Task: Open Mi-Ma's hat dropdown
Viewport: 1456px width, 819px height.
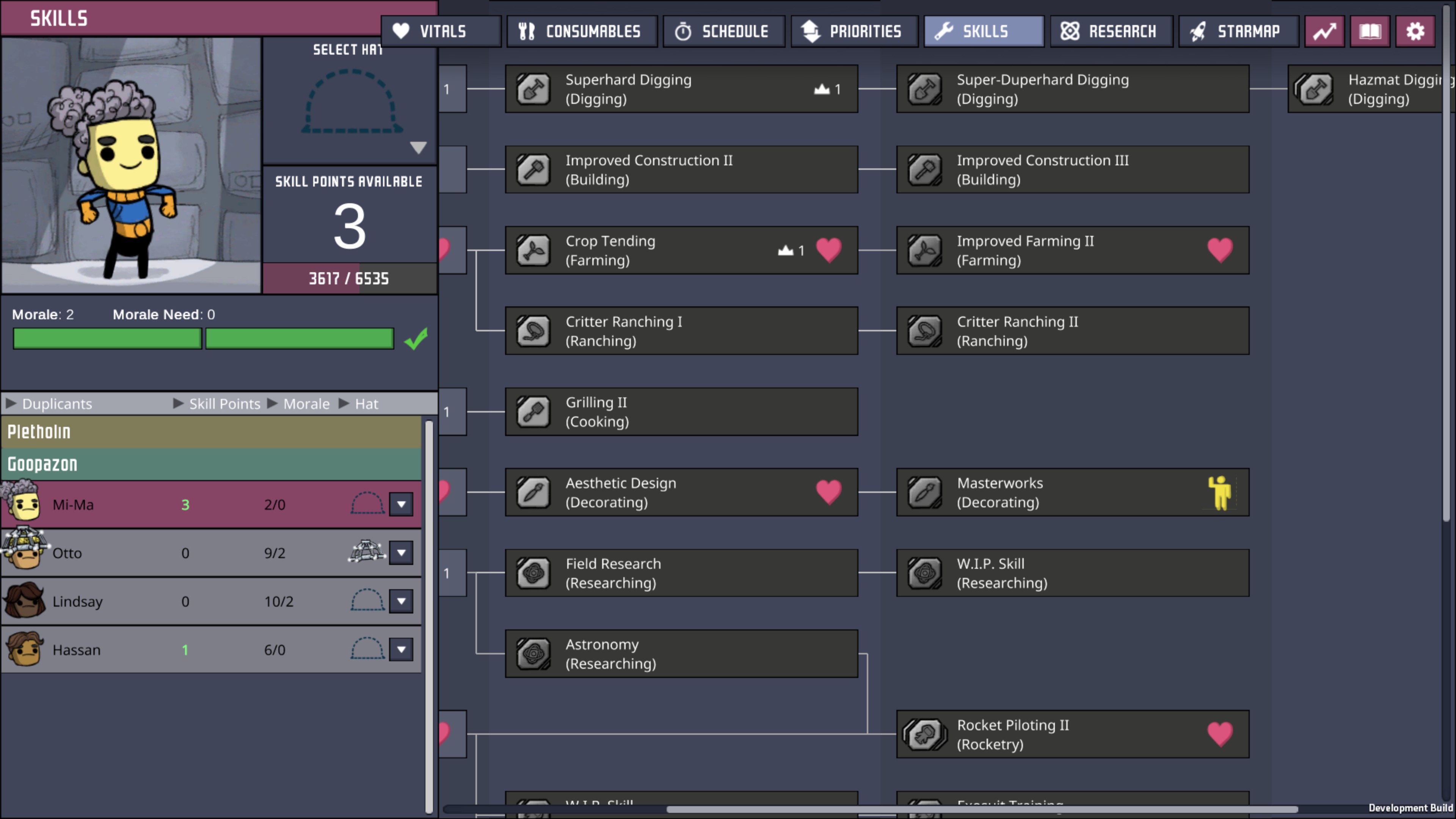Action: tap(401, 504)
